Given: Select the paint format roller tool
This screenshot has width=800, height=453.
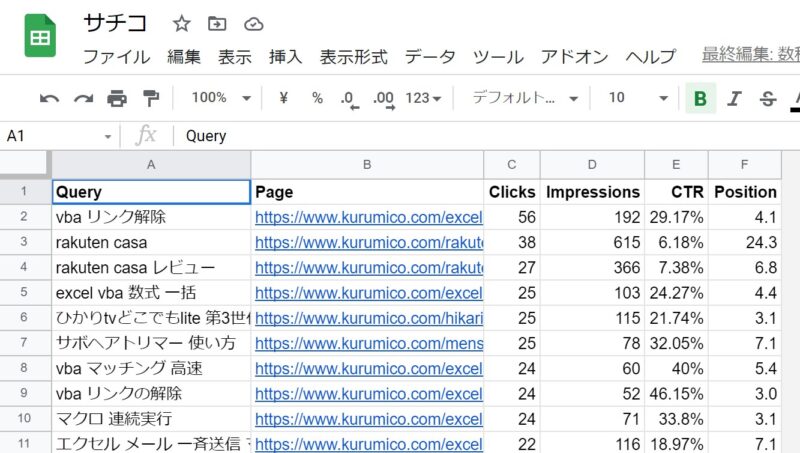Looking at the screenshot, I should [151, 98].
